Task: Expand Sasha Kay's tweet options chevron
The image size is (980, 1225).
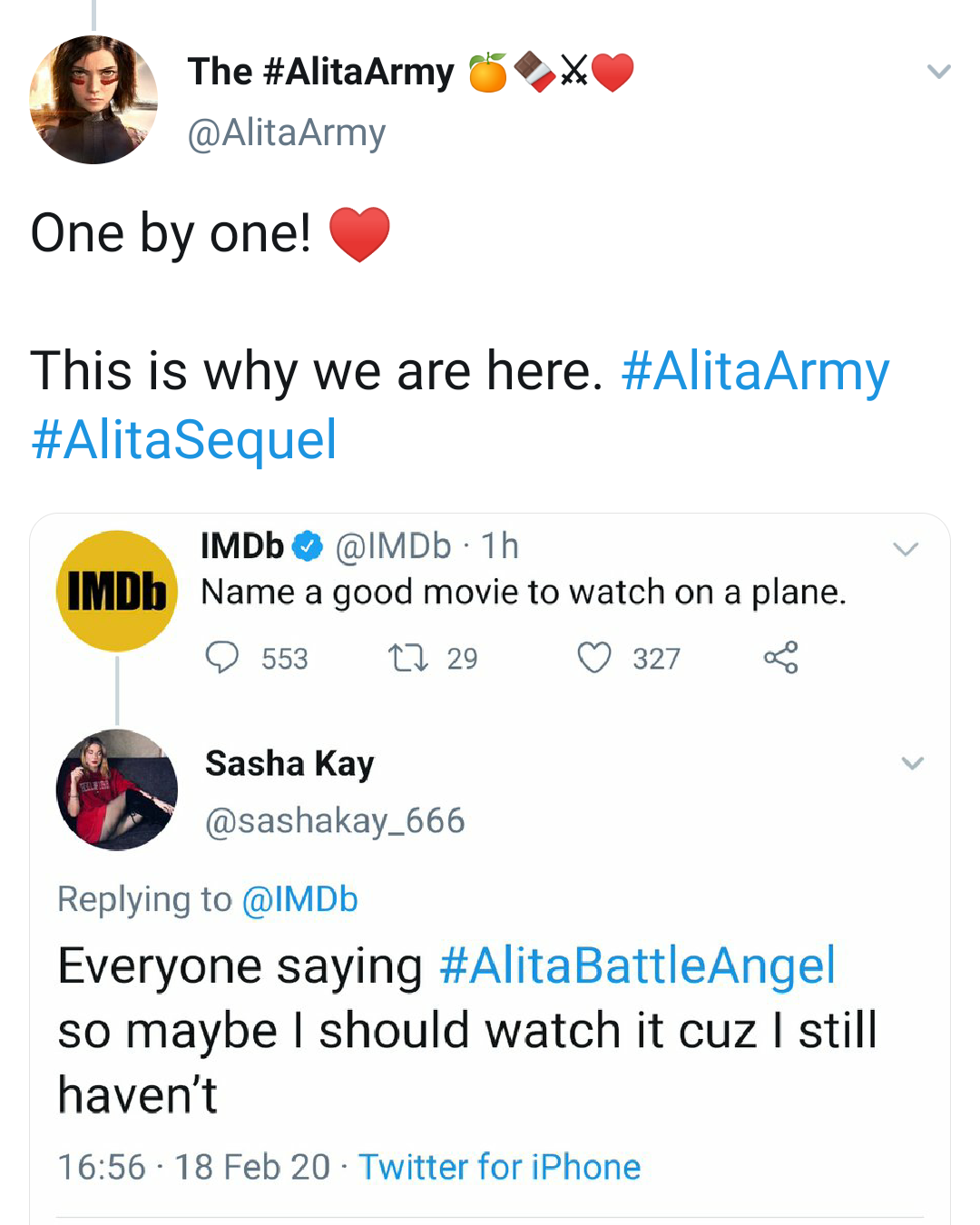Action: pos(912,763)
